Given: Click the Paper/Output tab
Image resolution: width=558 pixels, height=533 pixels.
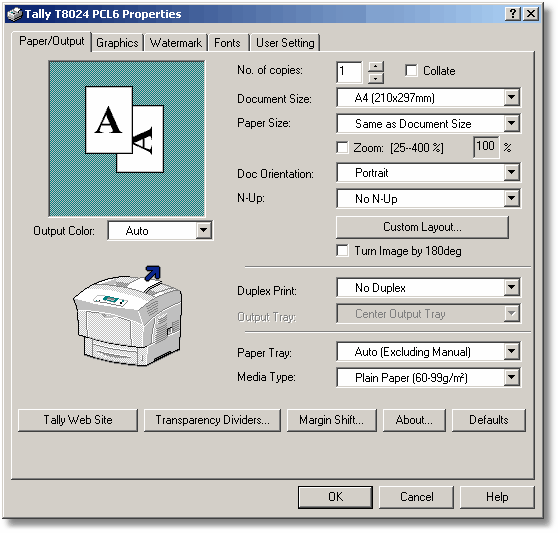Looking at the screenshot, I should 52,41.
